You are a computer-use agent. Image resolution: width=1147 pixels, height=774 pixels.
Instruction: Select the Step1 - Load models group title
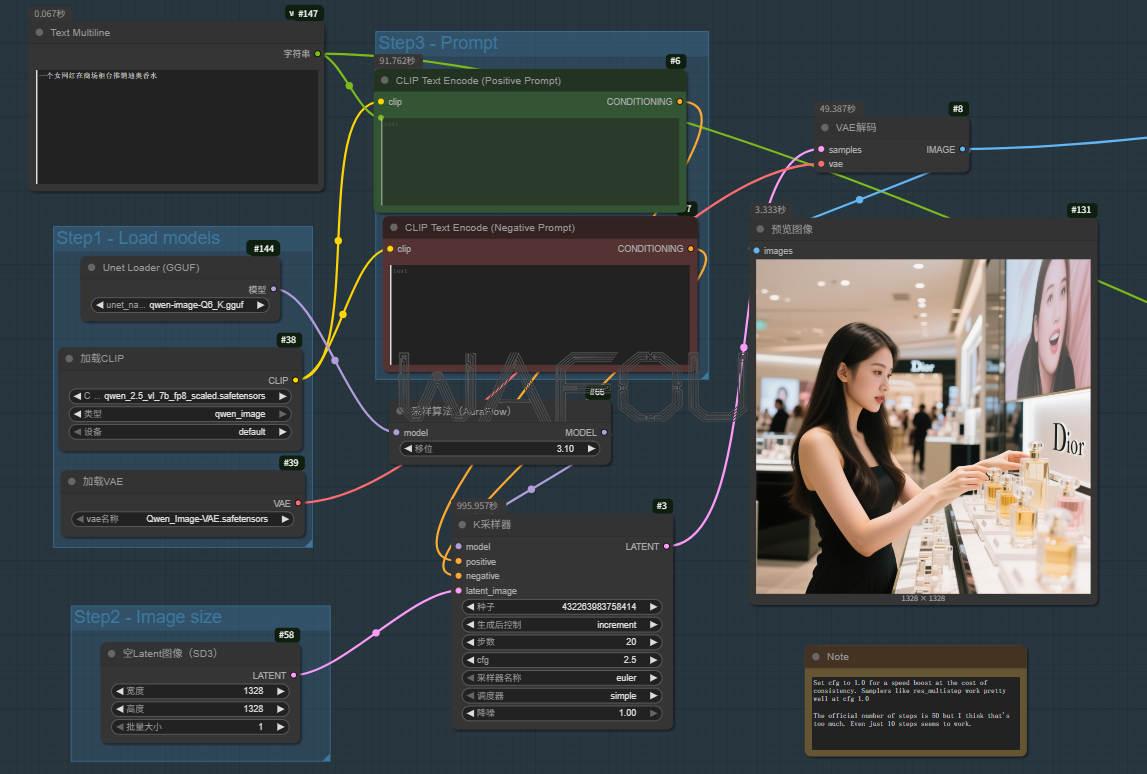click(x=138, y=238)
